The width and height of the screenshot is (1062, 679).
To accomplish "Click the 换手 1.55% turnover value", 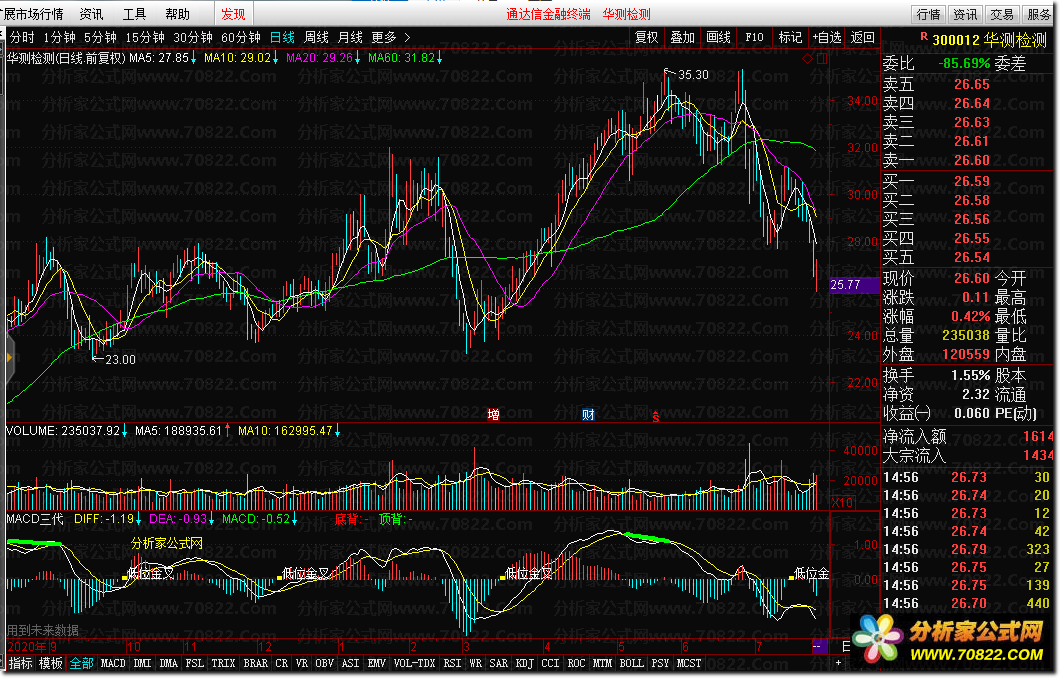I will (x=971, y=375).
